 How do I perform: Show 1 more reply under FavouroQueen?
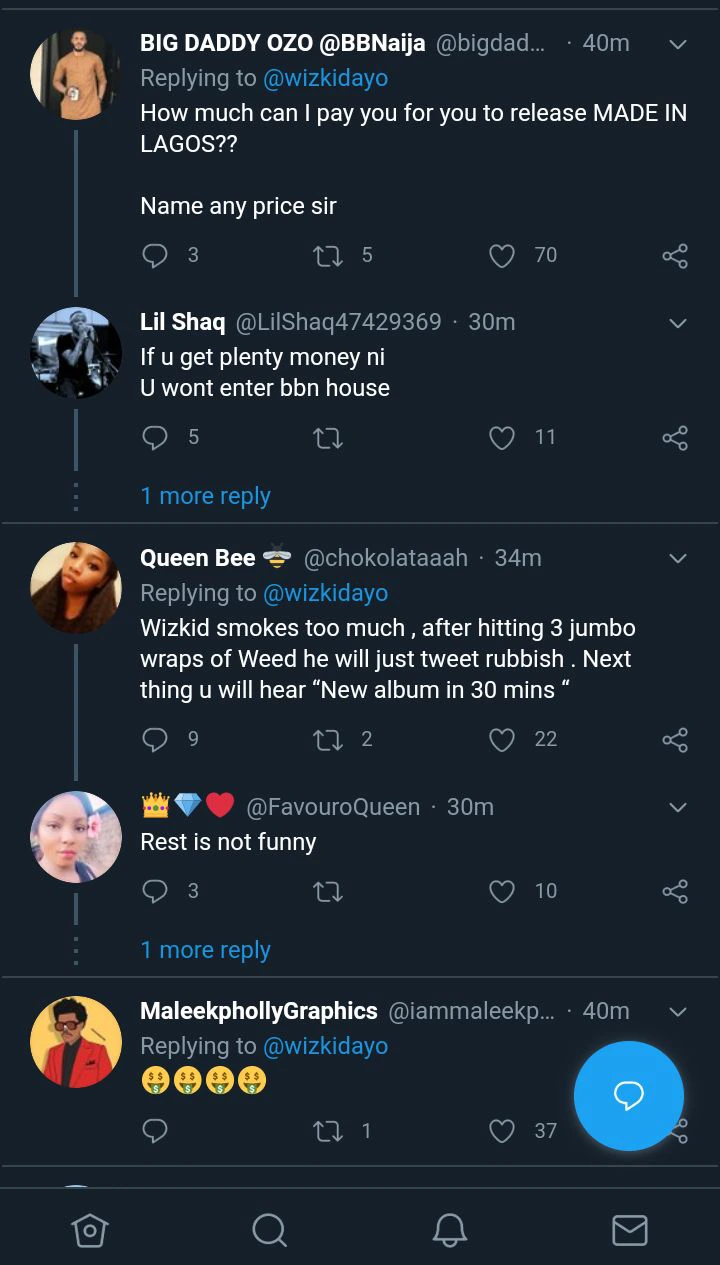pos(205,950)
